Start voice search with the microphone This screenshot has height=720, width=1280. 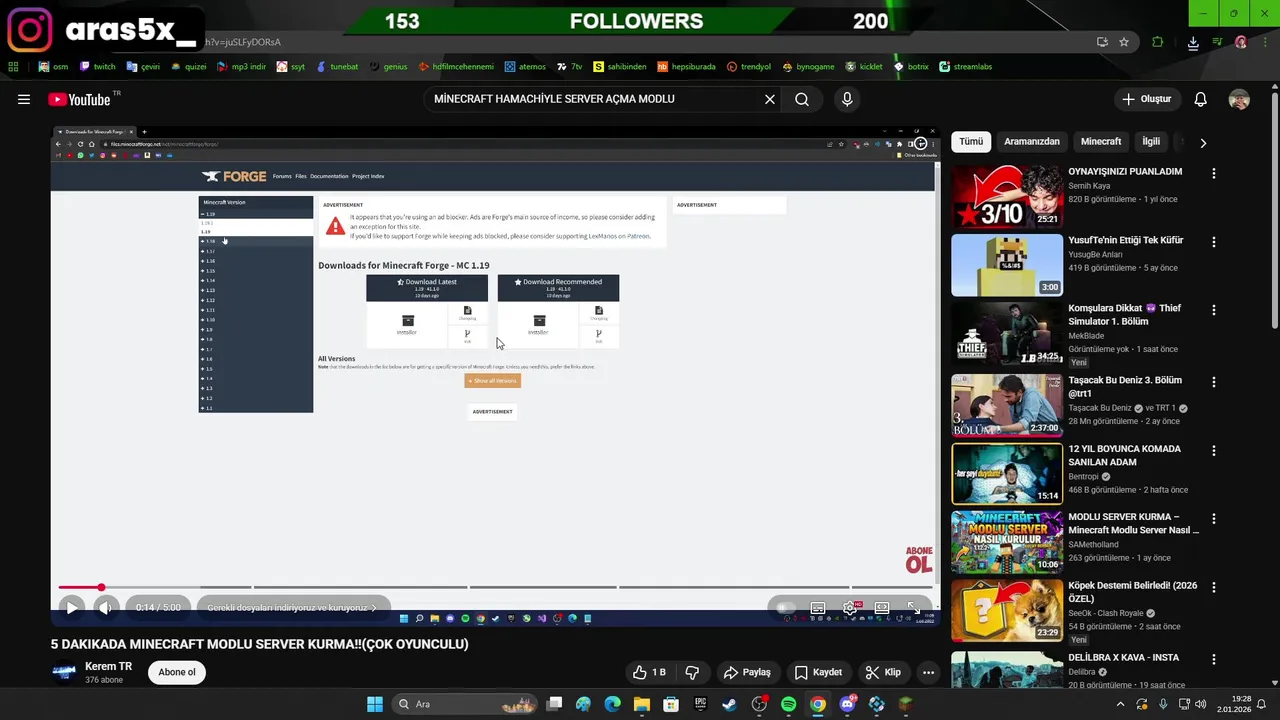coord(847,99)
